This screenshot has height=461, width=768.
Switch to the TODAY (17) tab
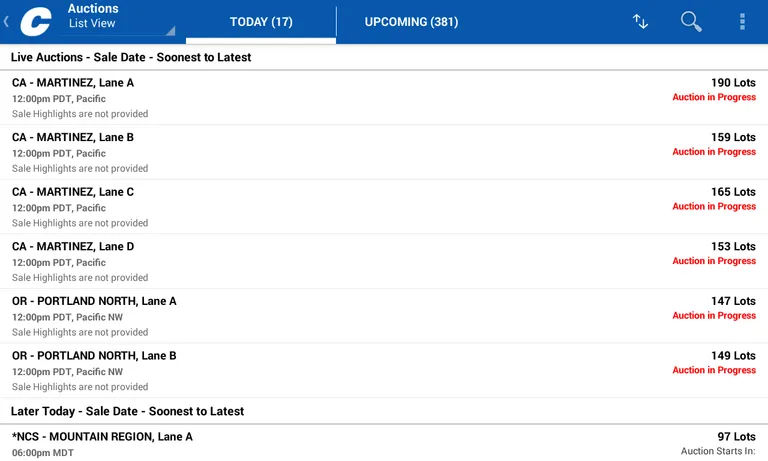pos(261,22)
